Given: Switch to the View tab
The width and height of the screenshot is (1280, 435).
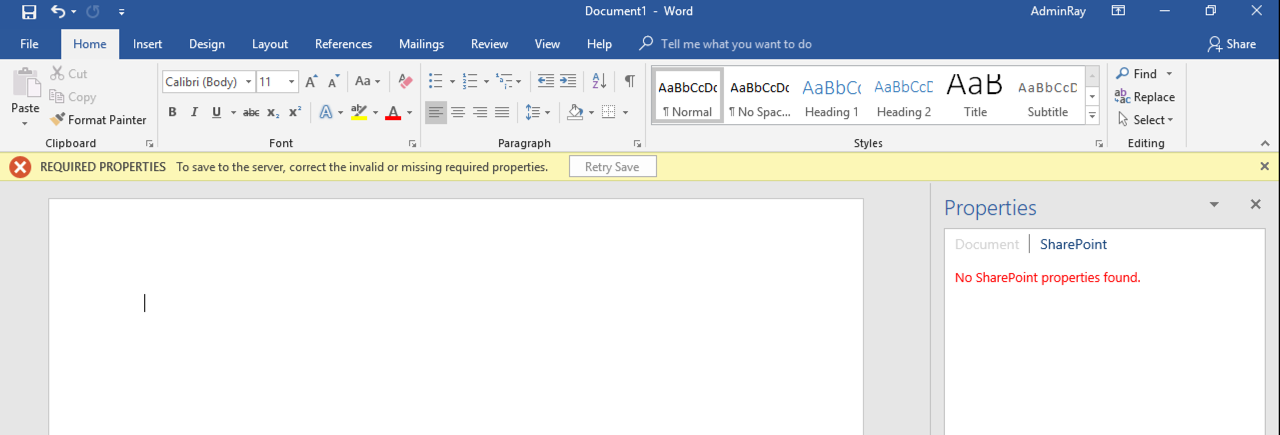Looking at the screenshot, I should (547, 44).
